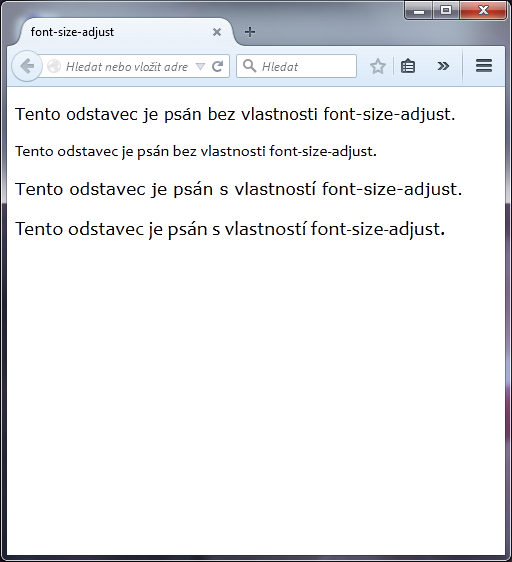Open the hamburger menu
512x562 pixels.
coord(484,66)
